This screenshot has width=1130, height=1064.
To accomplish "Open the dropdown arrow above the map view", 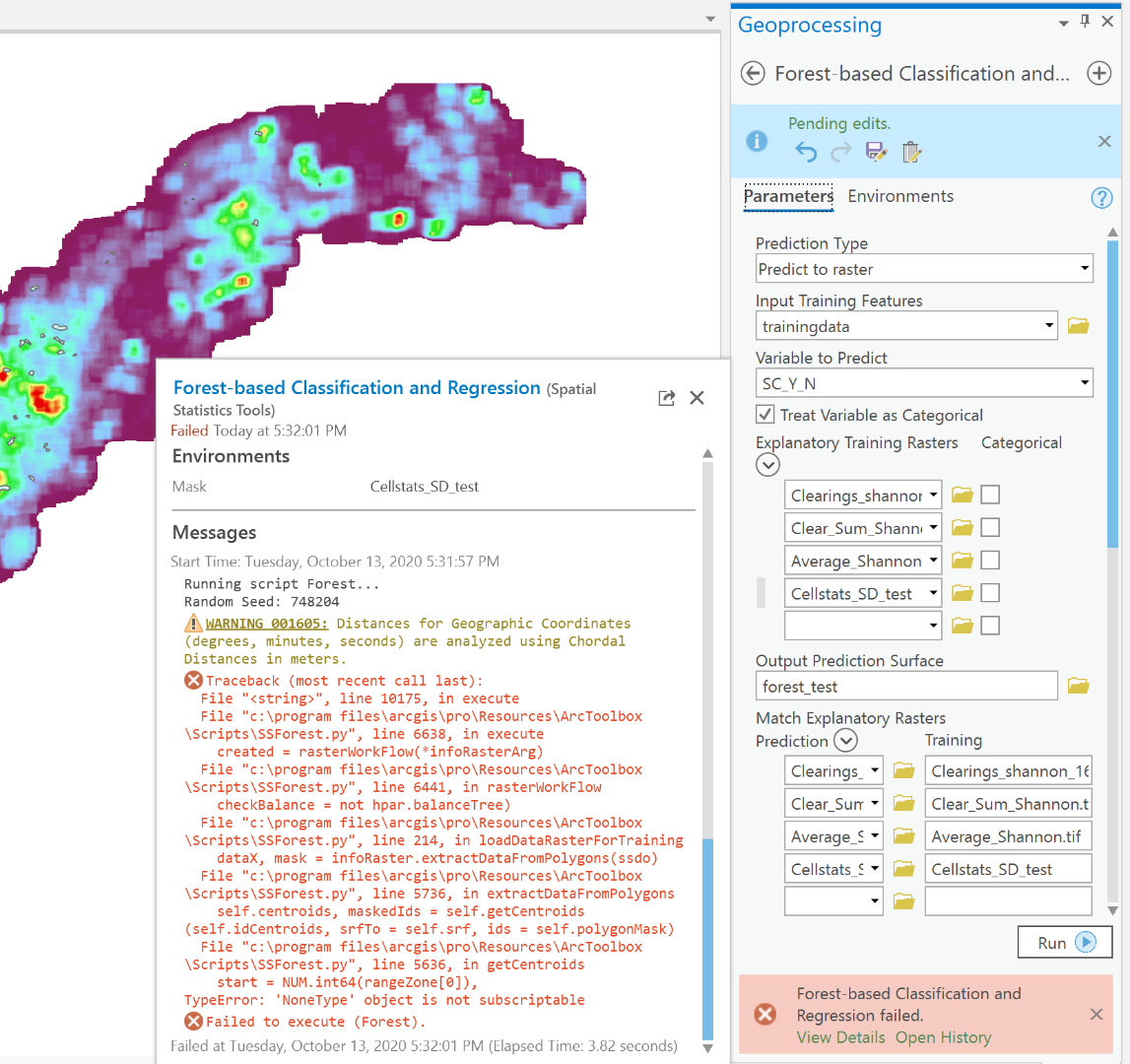I will (710, 19).
